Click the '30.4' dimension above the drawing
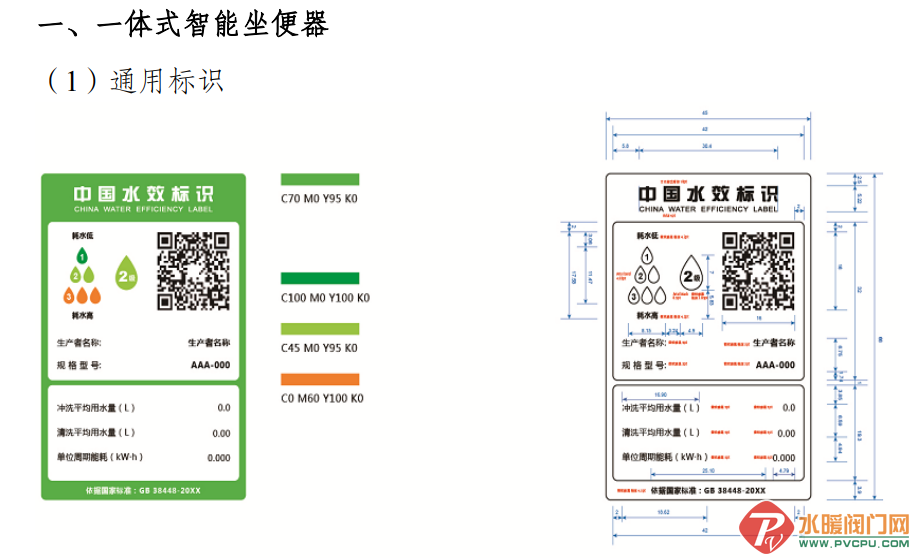Viewport: 914px width, 558px height. coord(707,146)
